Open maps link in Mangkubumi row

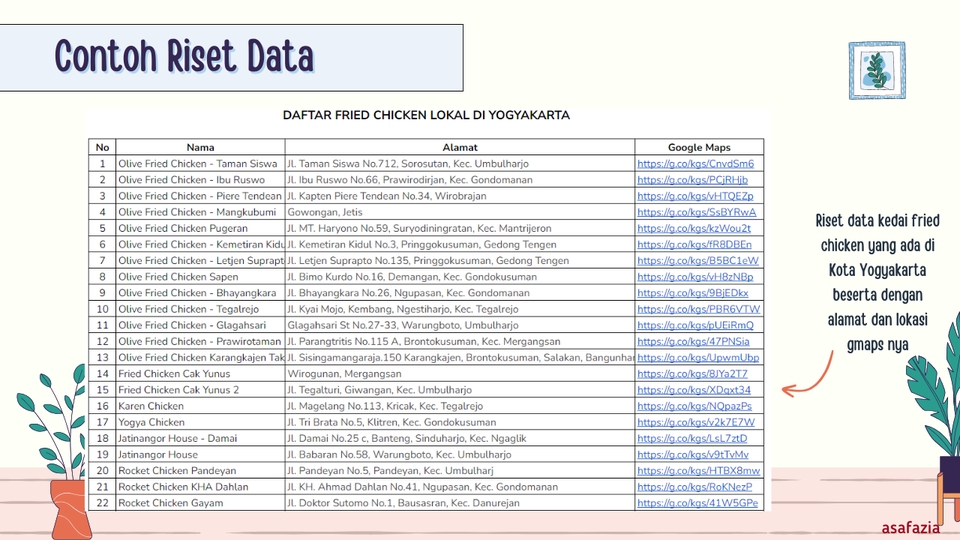[697, 212]
